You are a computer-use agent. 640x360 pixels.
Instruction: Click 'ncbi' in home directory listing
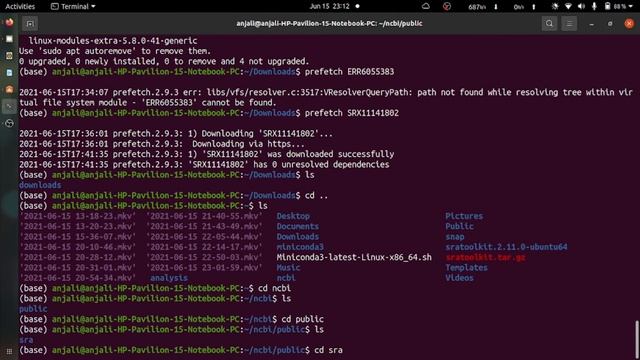286,278
